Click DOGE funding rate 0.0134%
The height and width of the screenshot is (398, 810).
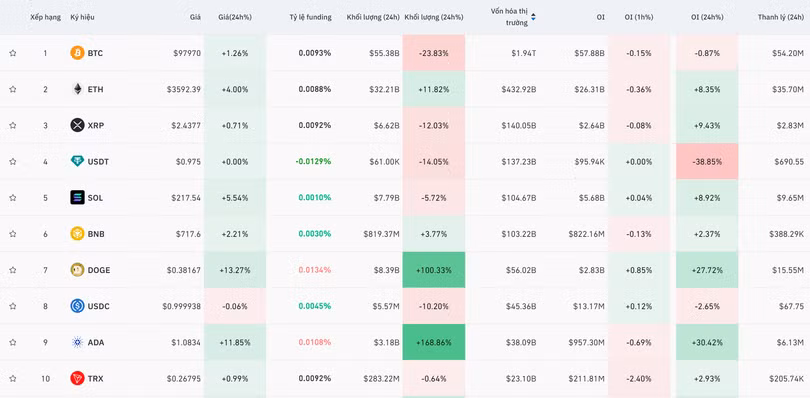[315, 270]
